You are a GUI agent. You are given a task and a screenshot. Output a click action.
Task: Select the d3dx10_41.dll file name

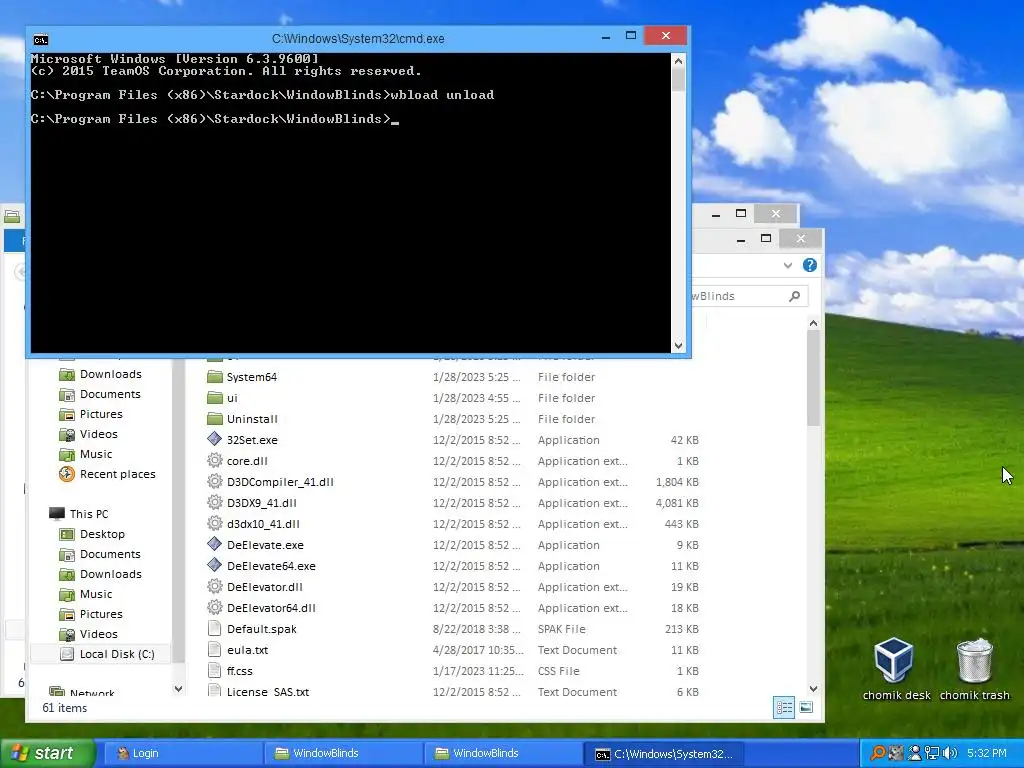tap(263, 524)
